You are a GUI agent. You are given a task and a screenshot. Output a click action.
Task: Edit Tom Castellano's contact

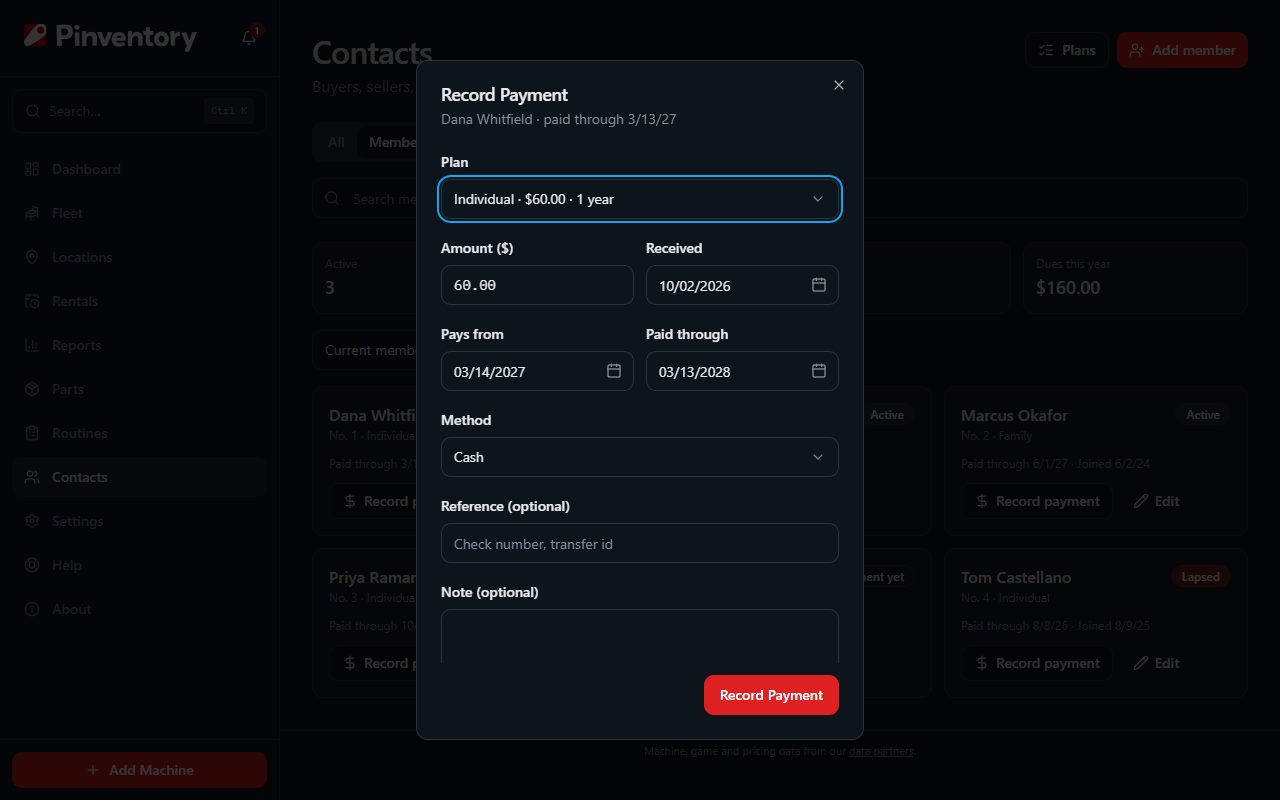[1157, 663]
